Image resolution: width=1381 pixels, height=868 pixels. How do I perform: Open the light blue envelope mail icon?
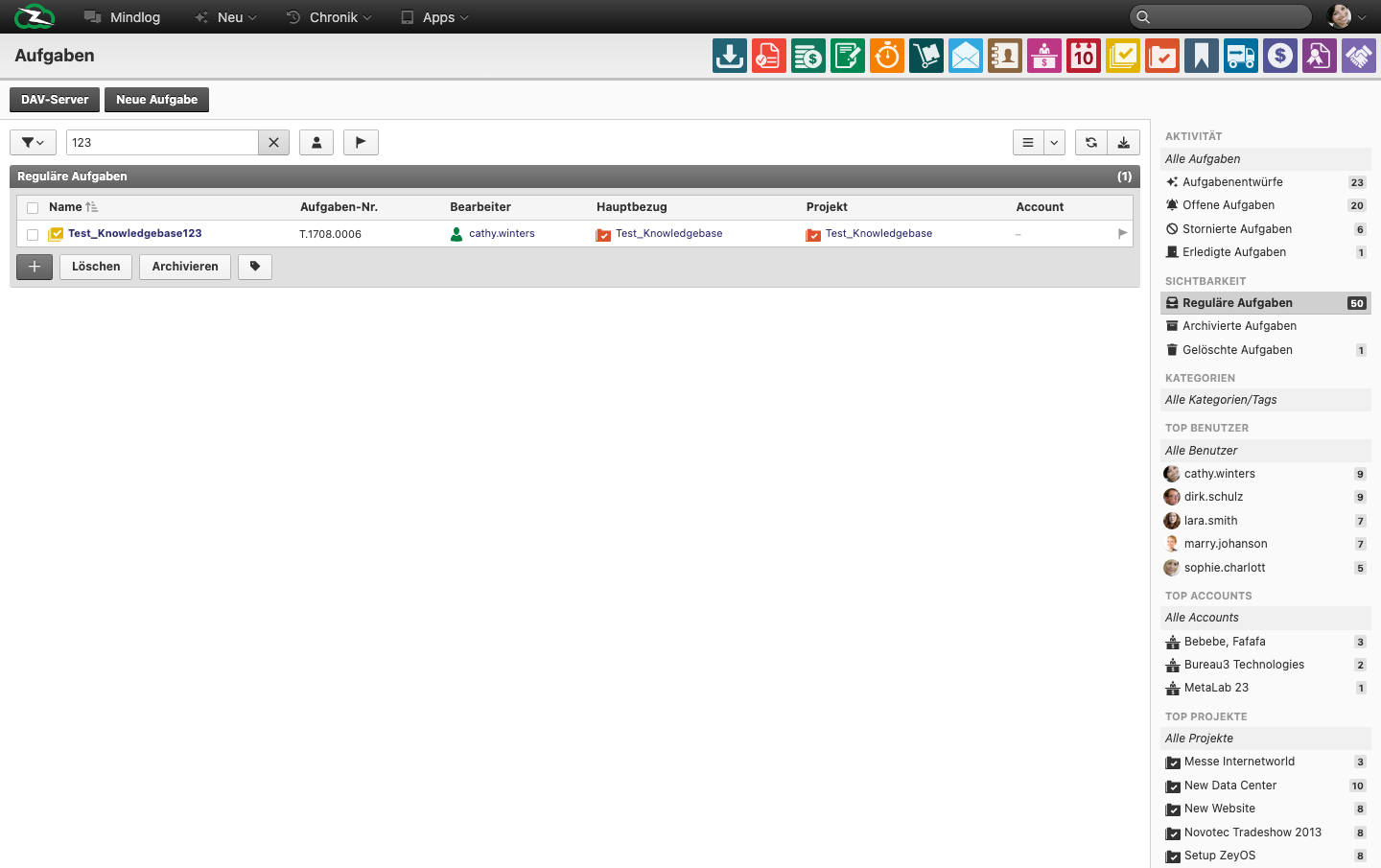(x=966, y=56)
